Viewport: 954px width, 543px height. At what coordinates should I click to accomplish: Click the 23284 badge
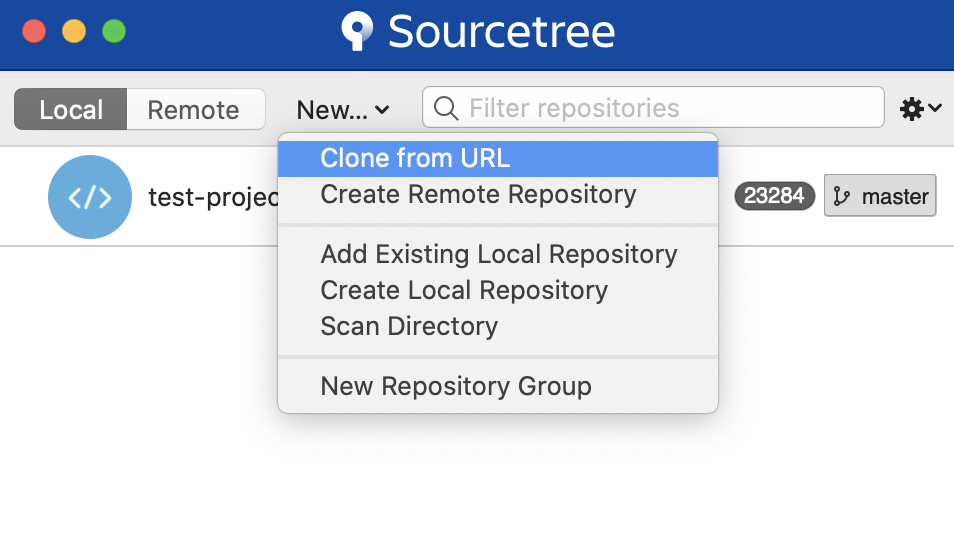[775, 196]
